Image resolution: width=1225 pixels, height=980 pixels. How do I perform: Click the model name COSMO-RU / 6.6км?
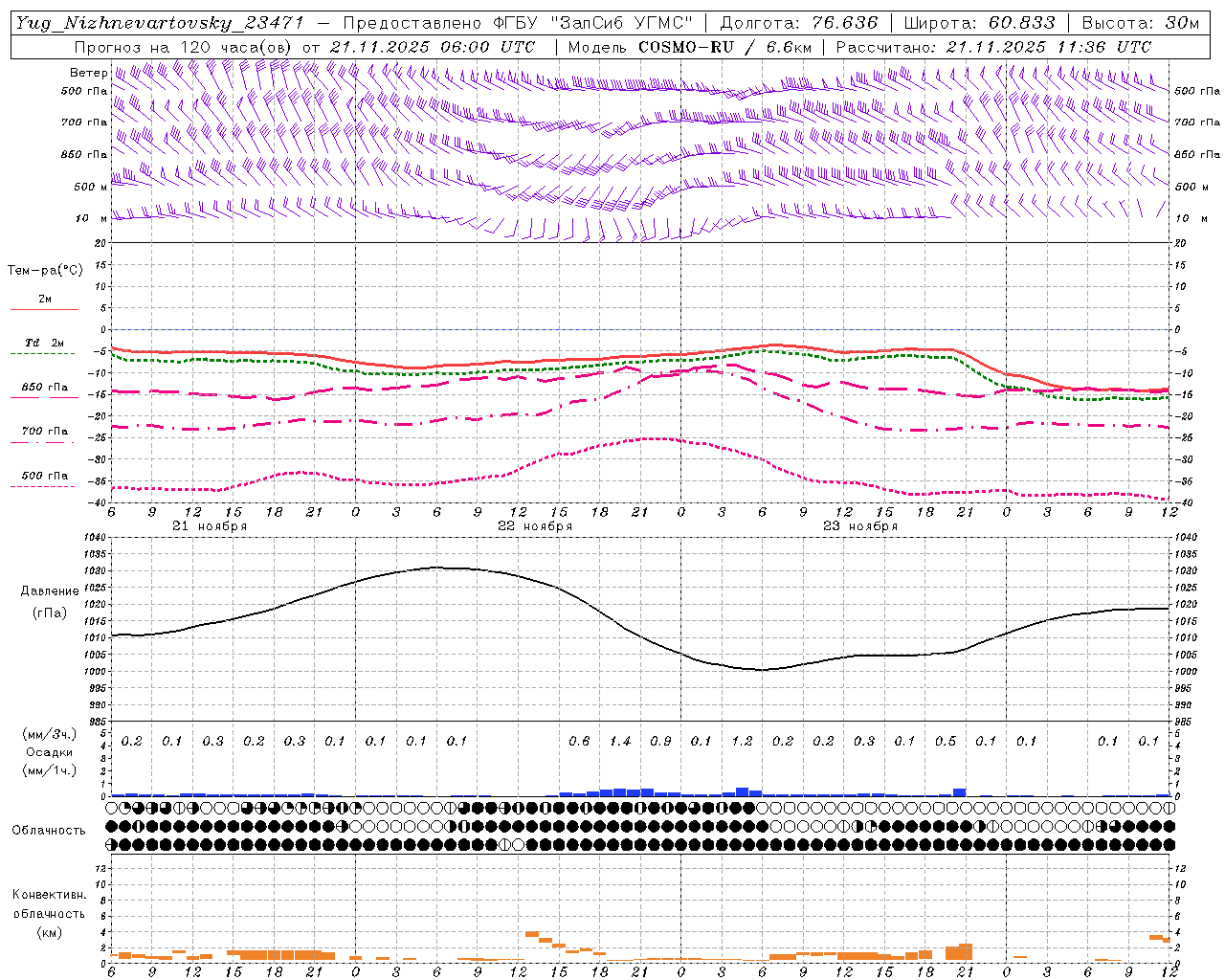[x=725, y=47]
